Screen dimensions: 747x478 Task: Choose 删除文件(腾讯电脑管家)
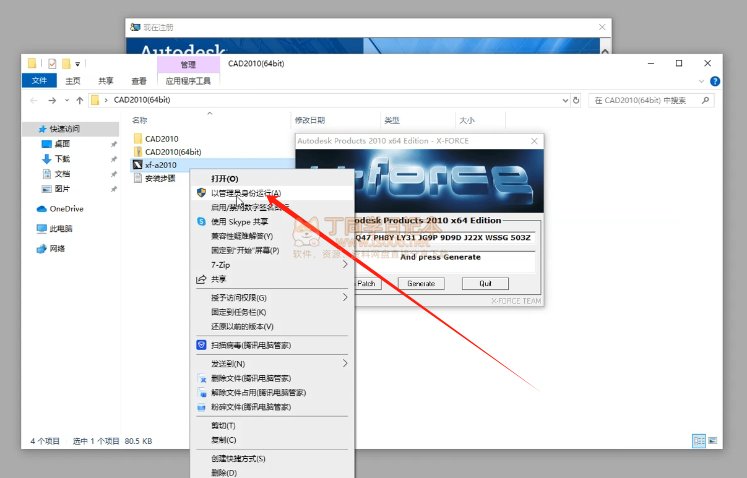(x=272, y=378)
